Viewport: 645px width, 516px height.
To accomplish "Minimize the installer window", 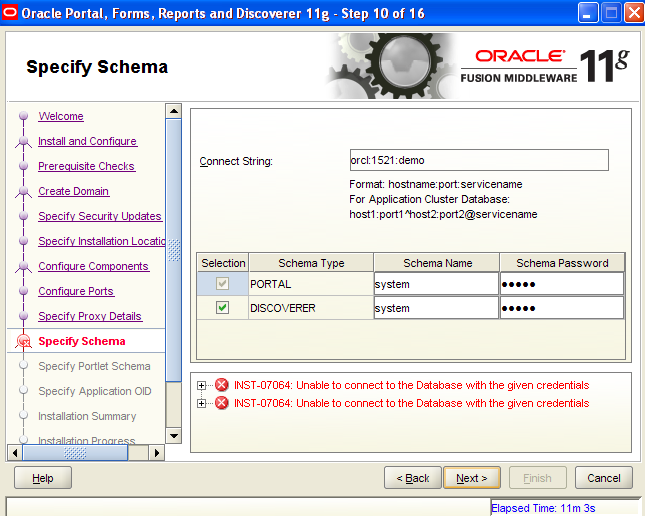I will (x=588, y=13).
